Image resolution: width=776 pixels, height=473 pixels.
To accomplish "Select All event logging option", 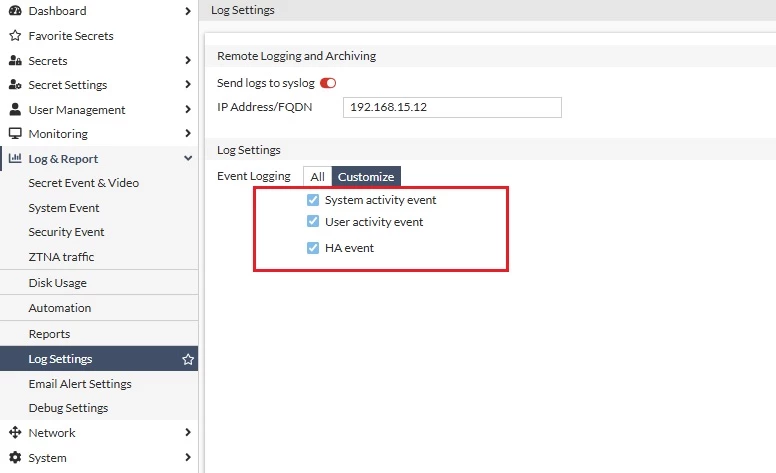I will pos(317,177).
